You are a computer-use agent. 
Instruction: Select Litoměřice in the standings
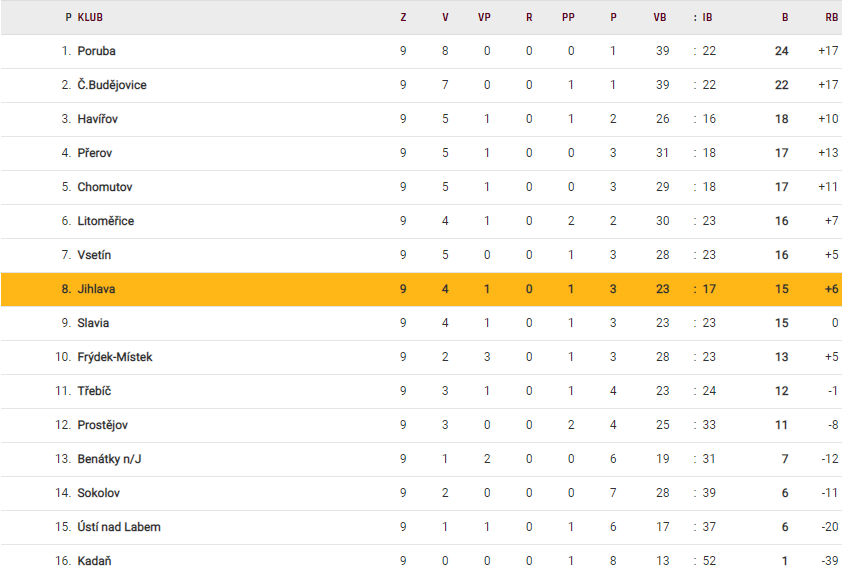pyautogui.click(x=106, y=221)
